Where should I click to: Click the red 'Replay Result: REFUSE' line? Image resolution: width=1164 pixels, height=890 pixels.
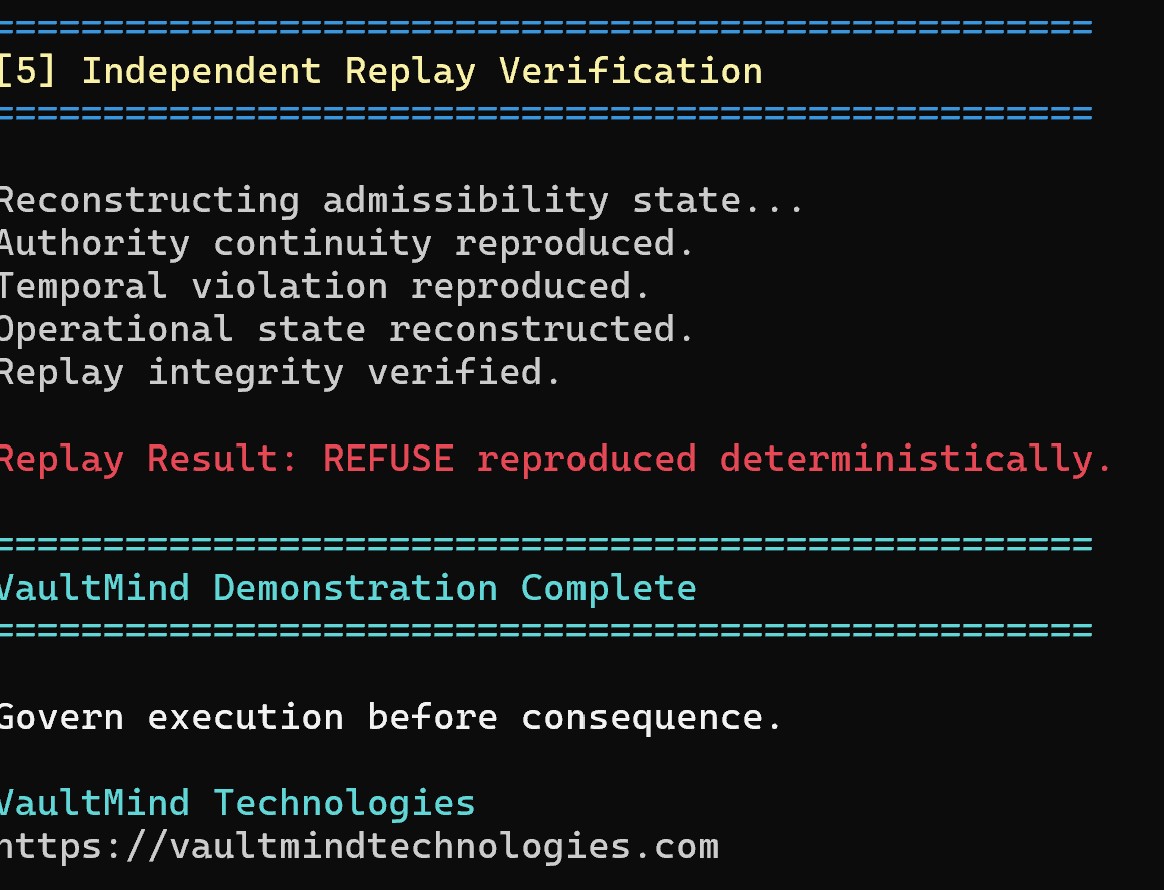[555, 459]
